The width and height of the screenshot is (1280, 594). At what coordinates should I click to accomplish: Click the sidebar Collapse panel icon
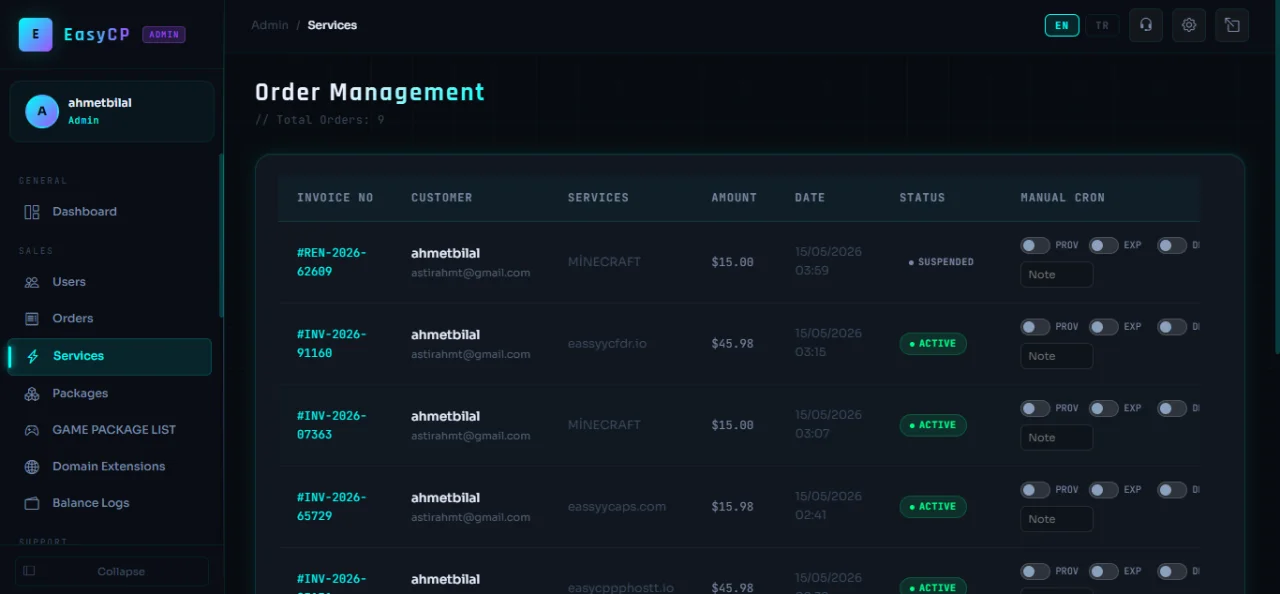pos(29,571)
